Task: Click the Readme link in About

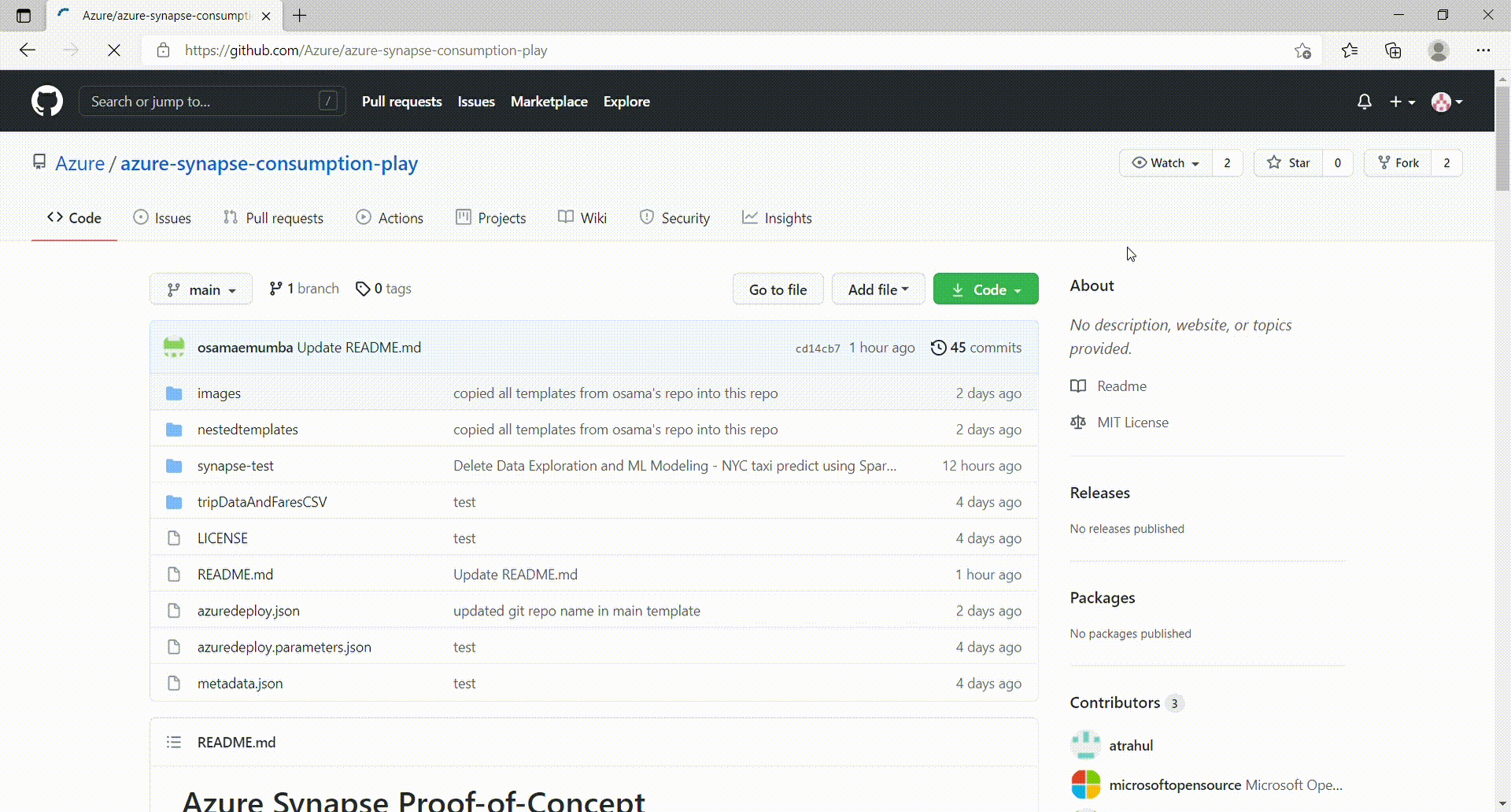Action: tap(1122, 386)
